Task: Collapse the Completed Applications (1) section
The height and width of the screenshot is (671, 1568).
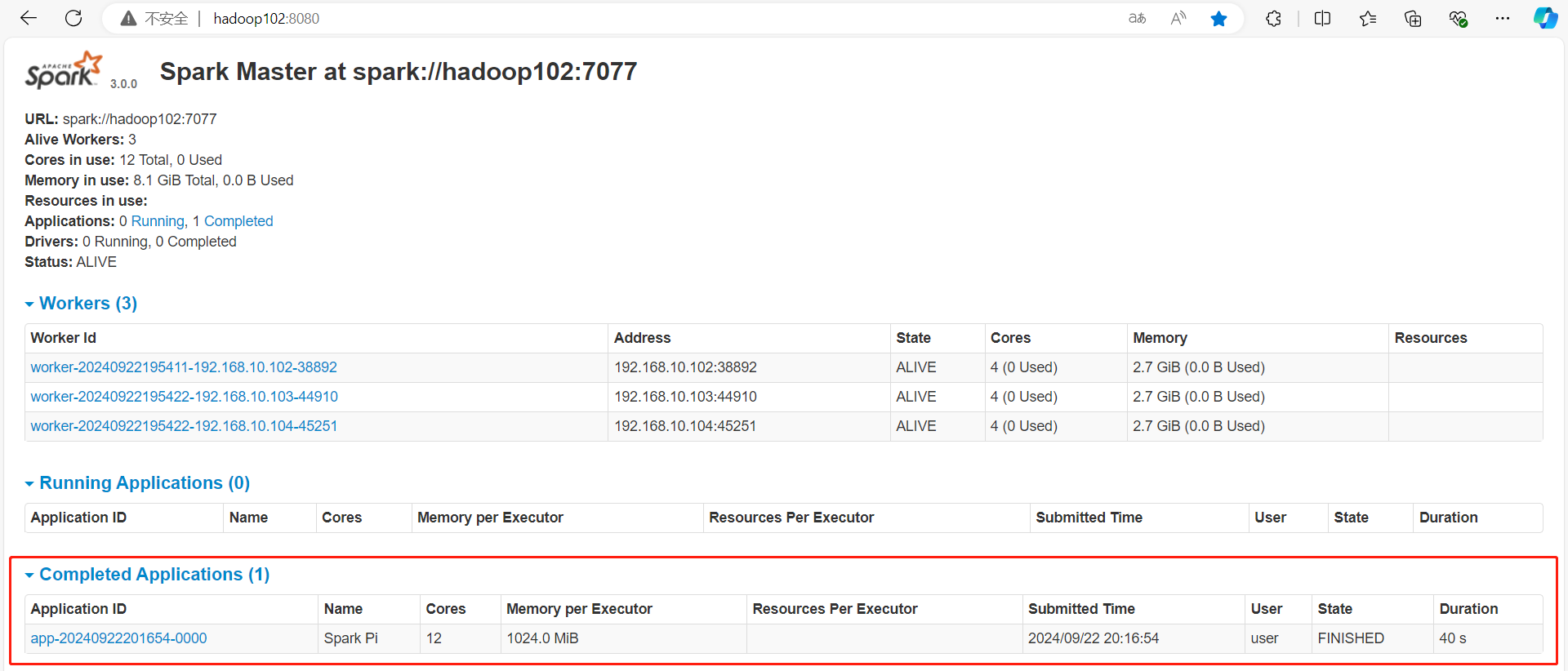Action: coord(147,574)
